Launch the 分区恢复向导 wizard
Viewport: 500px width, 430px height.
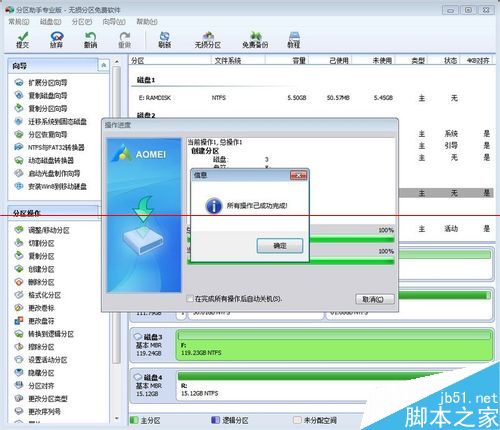[41, 135]
